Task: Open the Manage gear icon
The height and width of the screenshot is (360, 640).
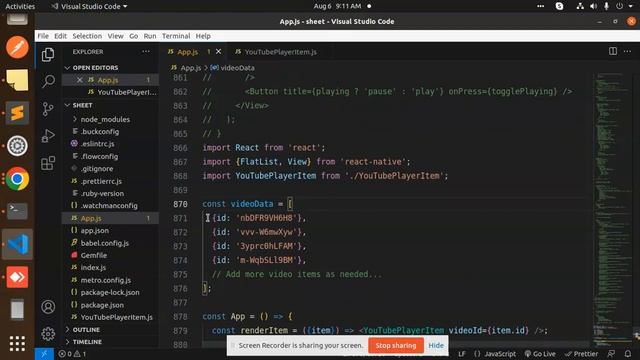Action: point(48,334)
